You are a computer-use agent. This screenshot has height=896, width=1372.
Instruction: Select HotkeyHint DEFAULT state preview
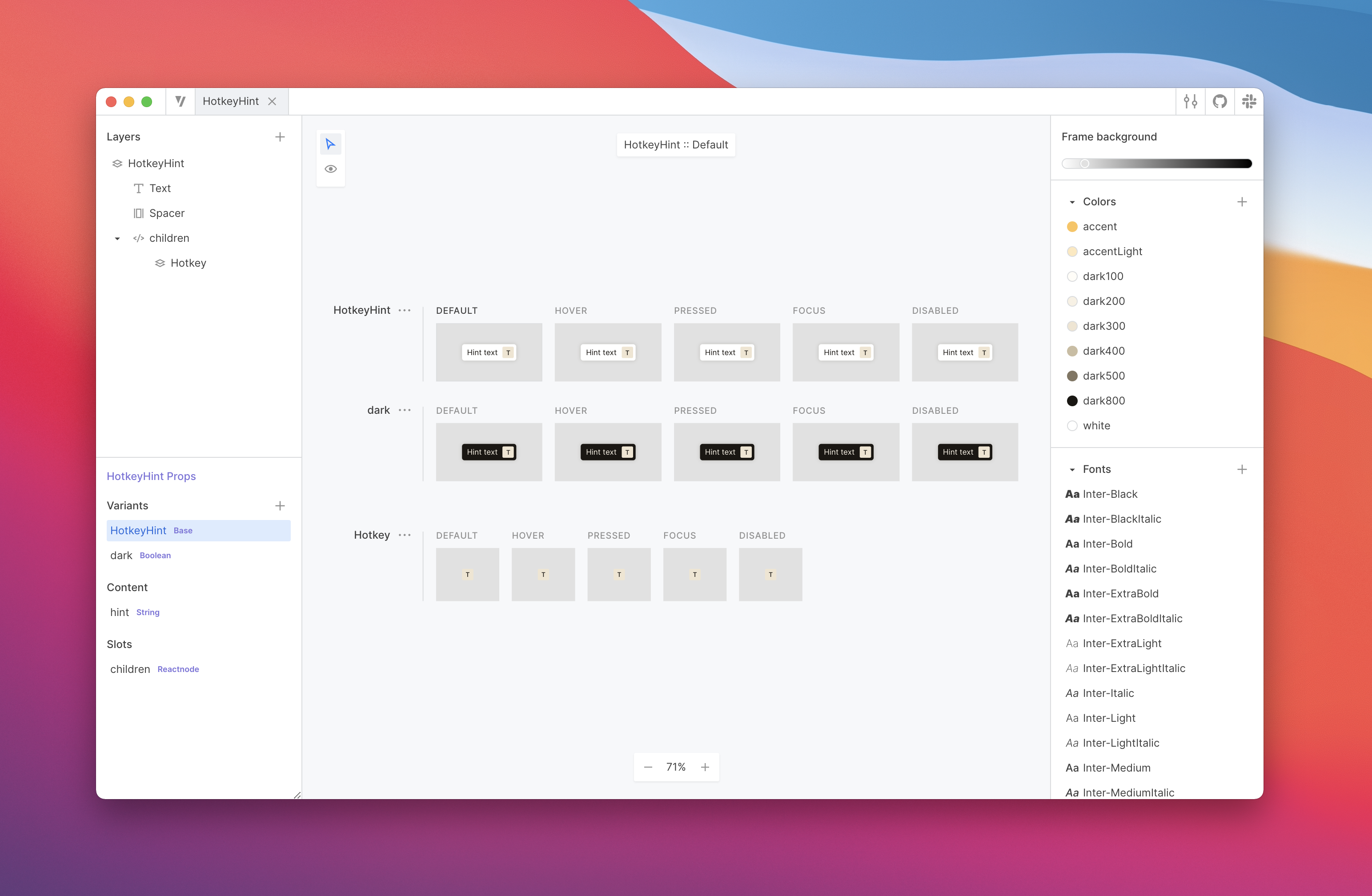click(x=489, y=352)
